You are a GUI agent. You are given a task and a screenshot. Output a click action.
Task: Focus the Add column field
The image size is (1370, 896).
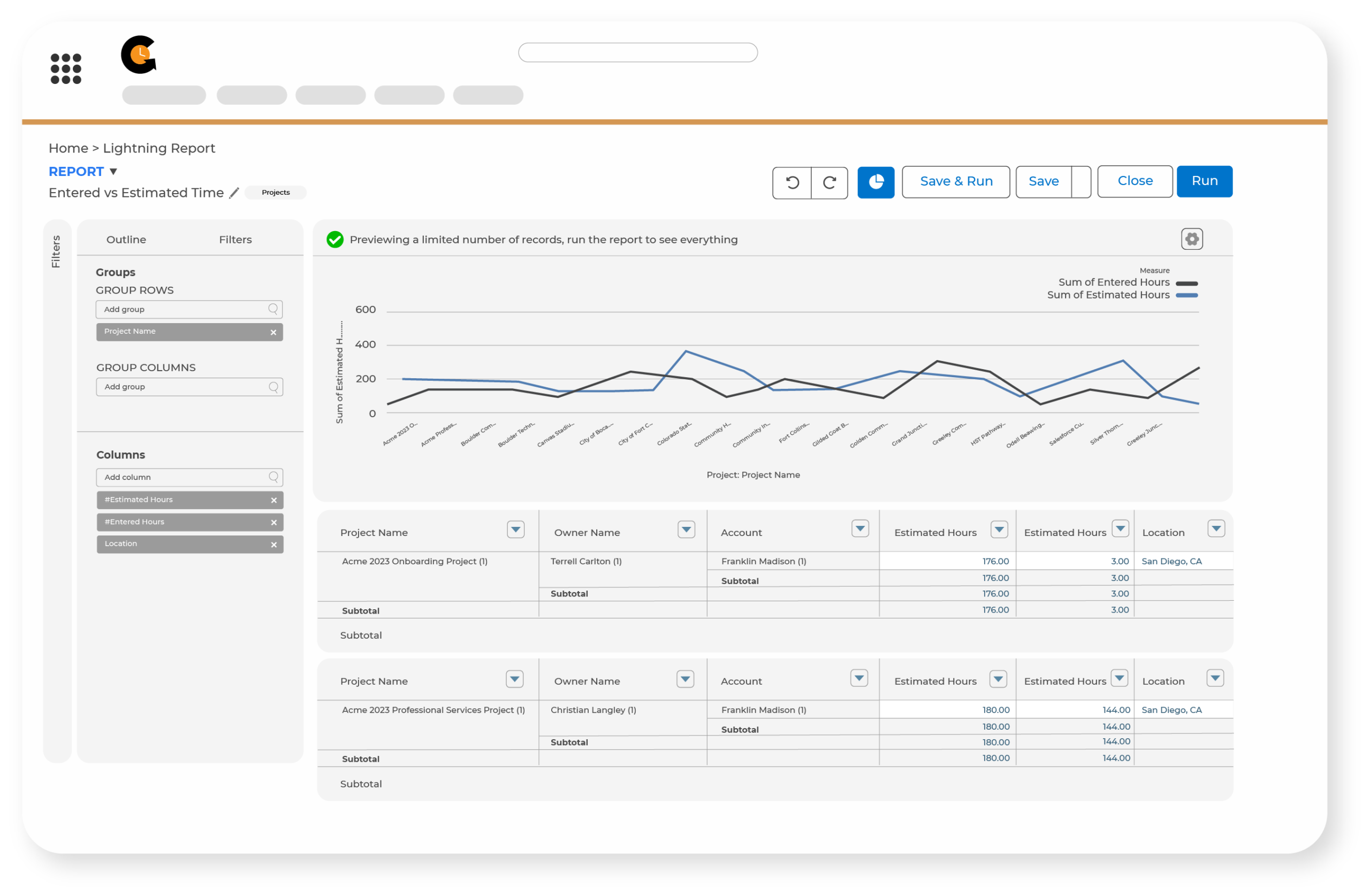(x=189, y=477)
